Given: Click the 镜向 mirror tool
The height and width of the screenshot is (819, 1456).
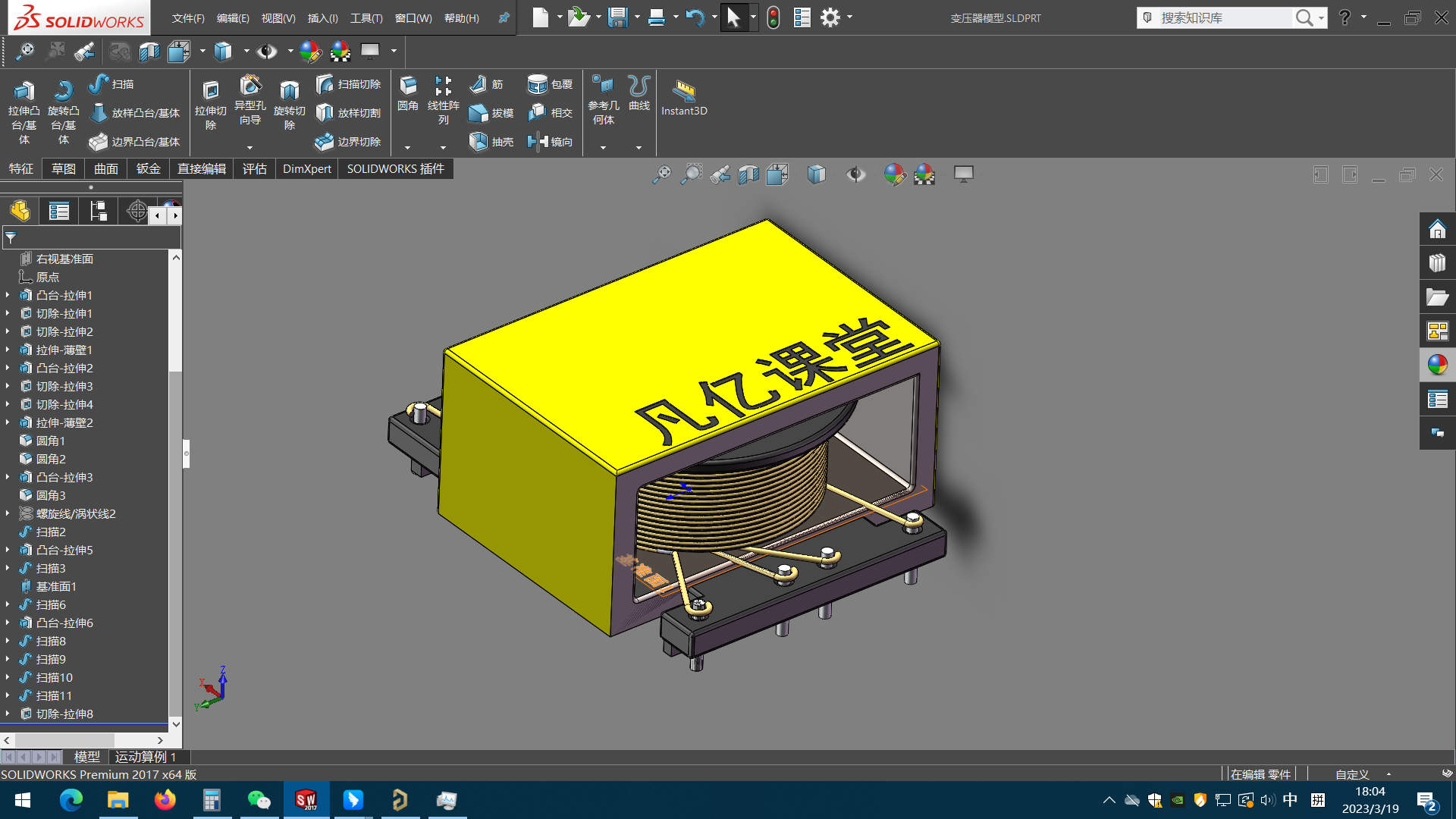Looking at the screenshot, I should [550, 142].
